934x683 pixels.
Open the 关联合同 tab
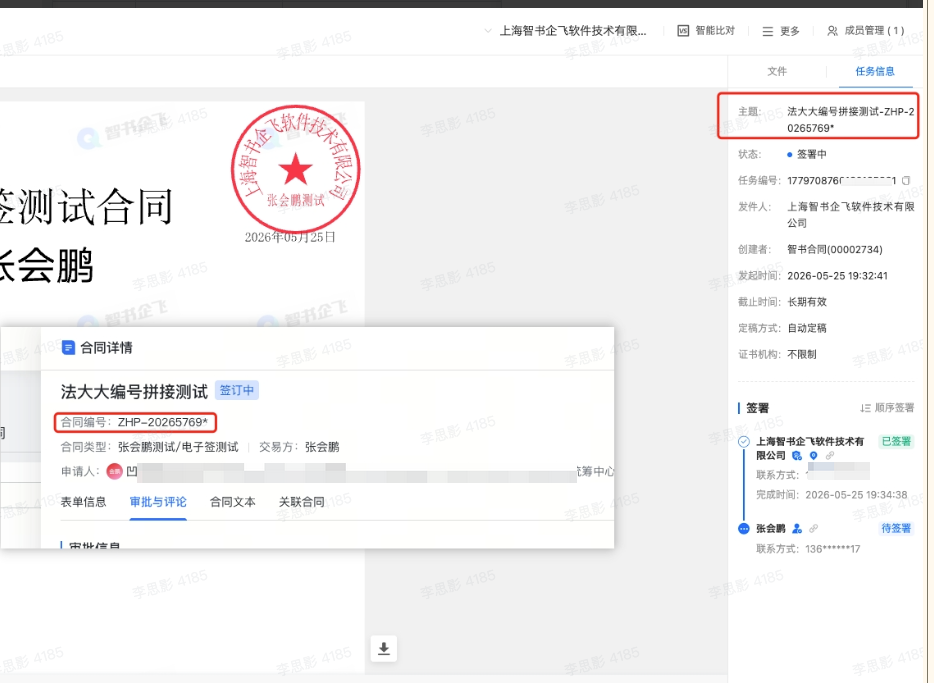(x=301, y=502)
